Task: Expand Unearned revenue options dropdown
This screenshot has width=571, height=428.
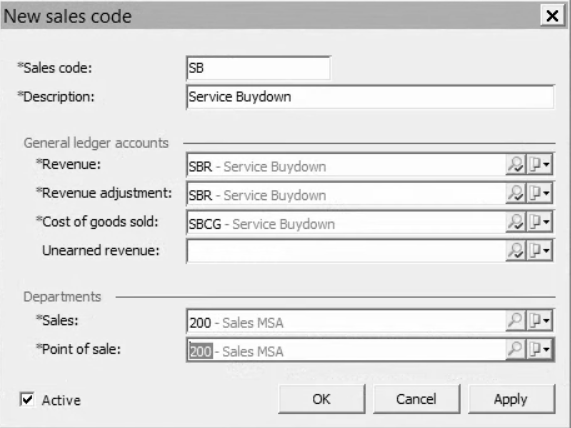Action: click(x=540, y=251)
